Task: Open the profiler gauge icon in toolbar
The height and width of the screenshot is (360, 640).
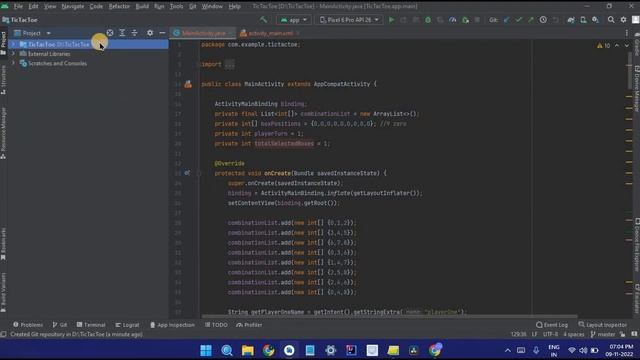Action: (453, 20)
